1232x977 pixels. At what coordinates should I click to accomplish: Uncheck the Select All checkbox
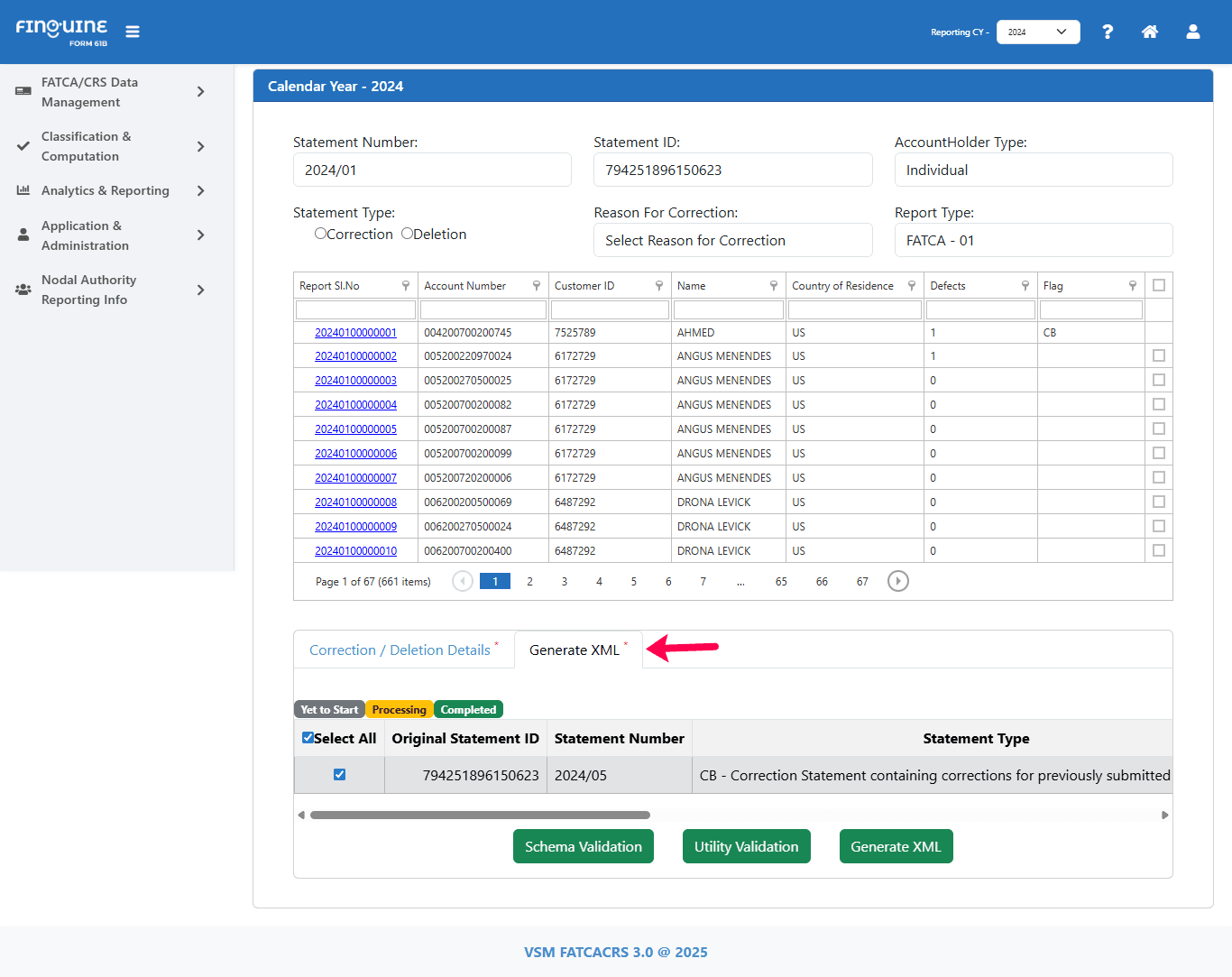coord(308,738)
